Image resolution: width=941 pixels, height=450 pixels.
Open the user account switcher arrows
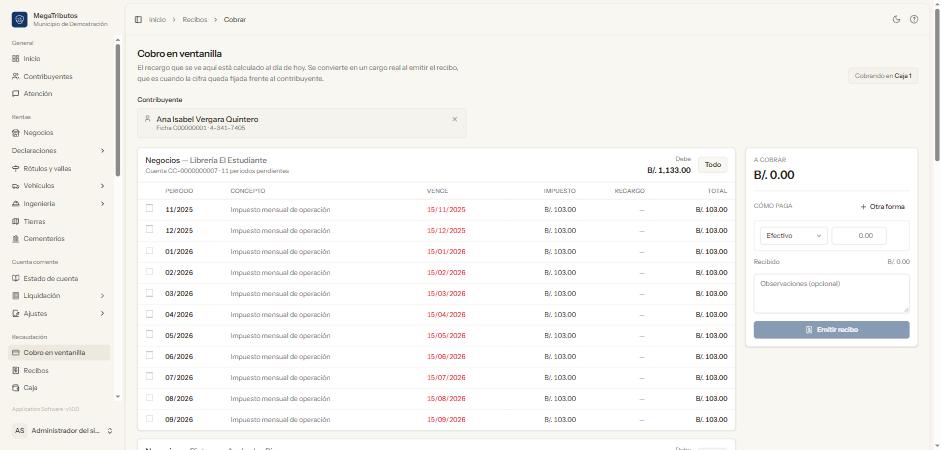coord(110,431)
